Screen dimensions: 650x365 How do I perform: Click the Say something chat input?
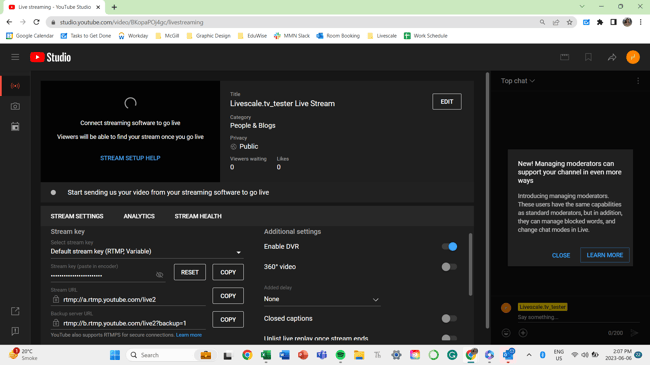pos(578,317)
